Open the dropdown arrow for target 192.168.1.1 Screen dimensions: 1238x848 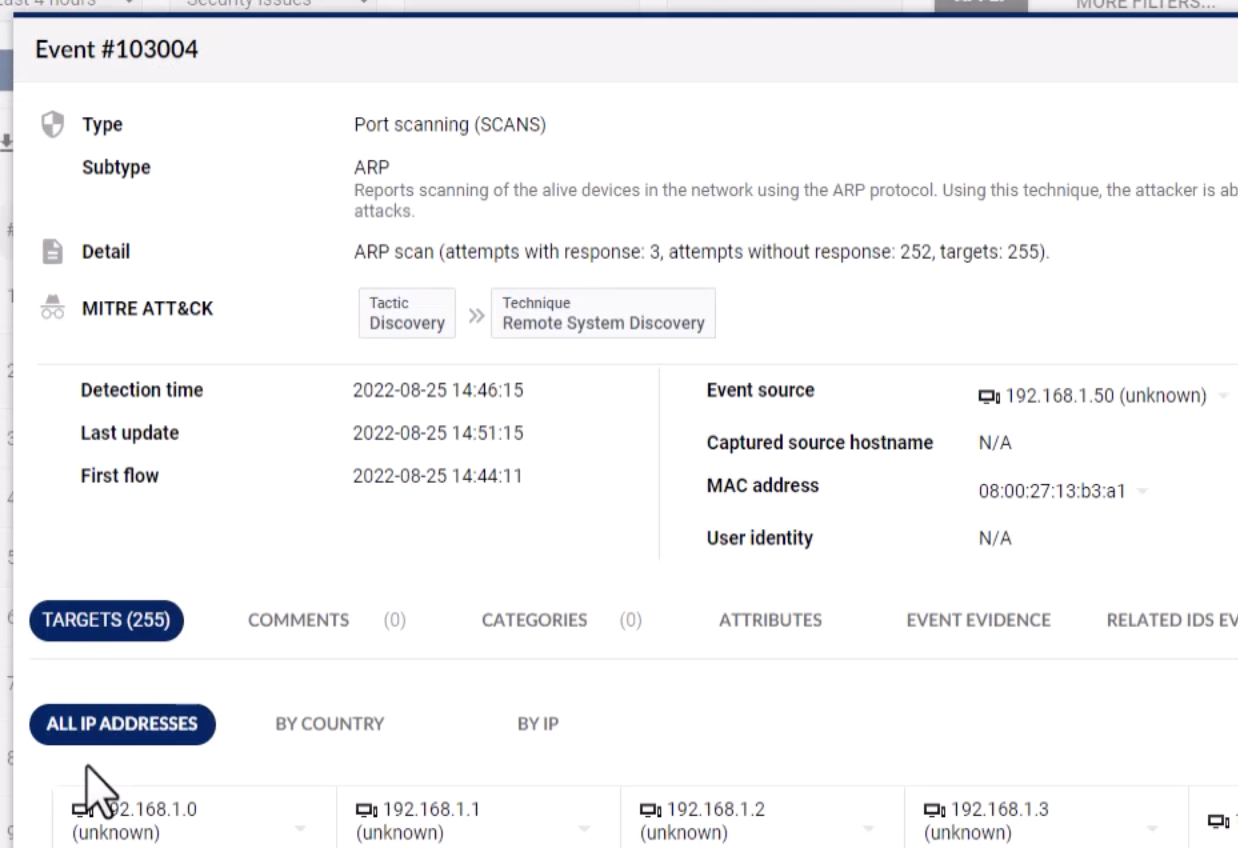tap(584, 828)
